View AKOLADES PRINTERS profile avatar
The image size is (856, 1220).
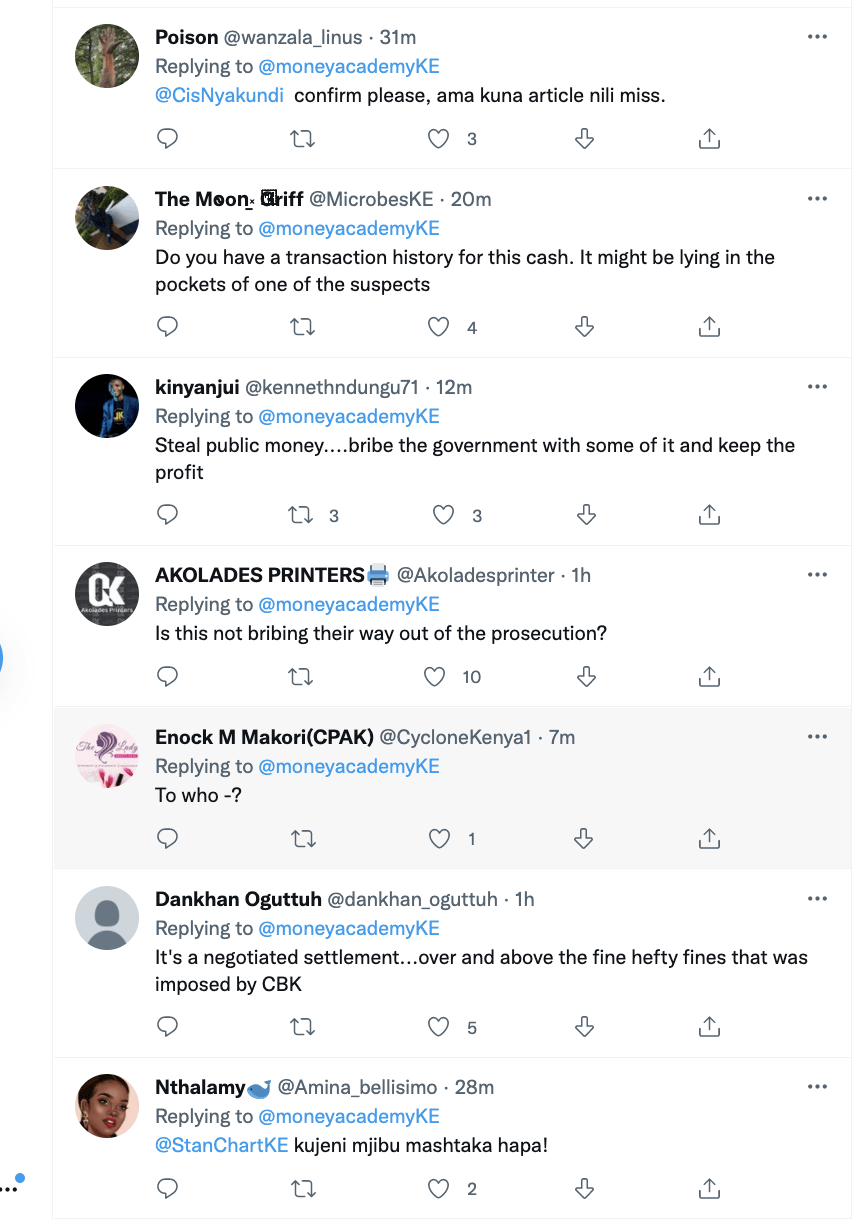[x=107, y=593]
